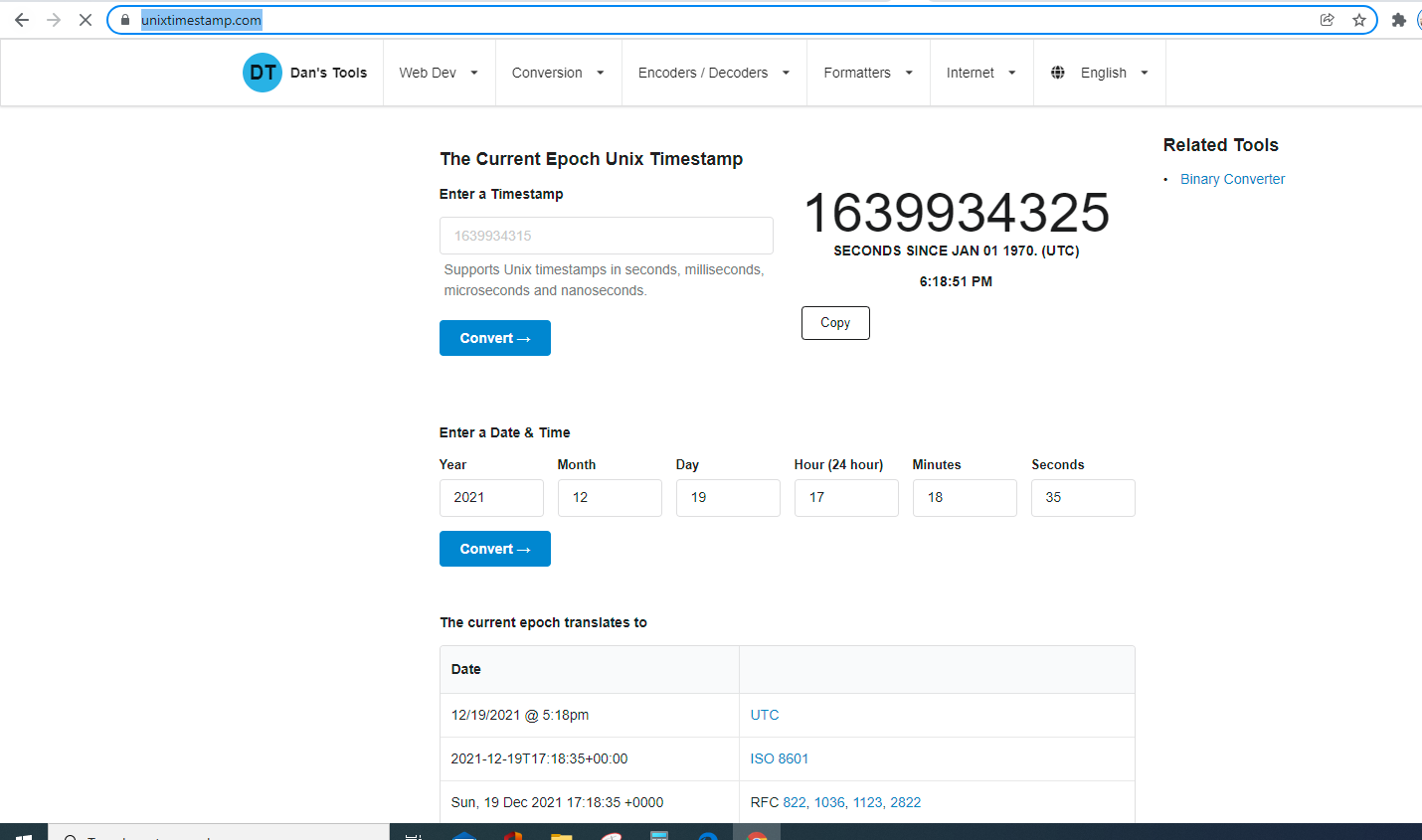
Task: Copy the current epoch timestamp
Action: click(835, 323)
